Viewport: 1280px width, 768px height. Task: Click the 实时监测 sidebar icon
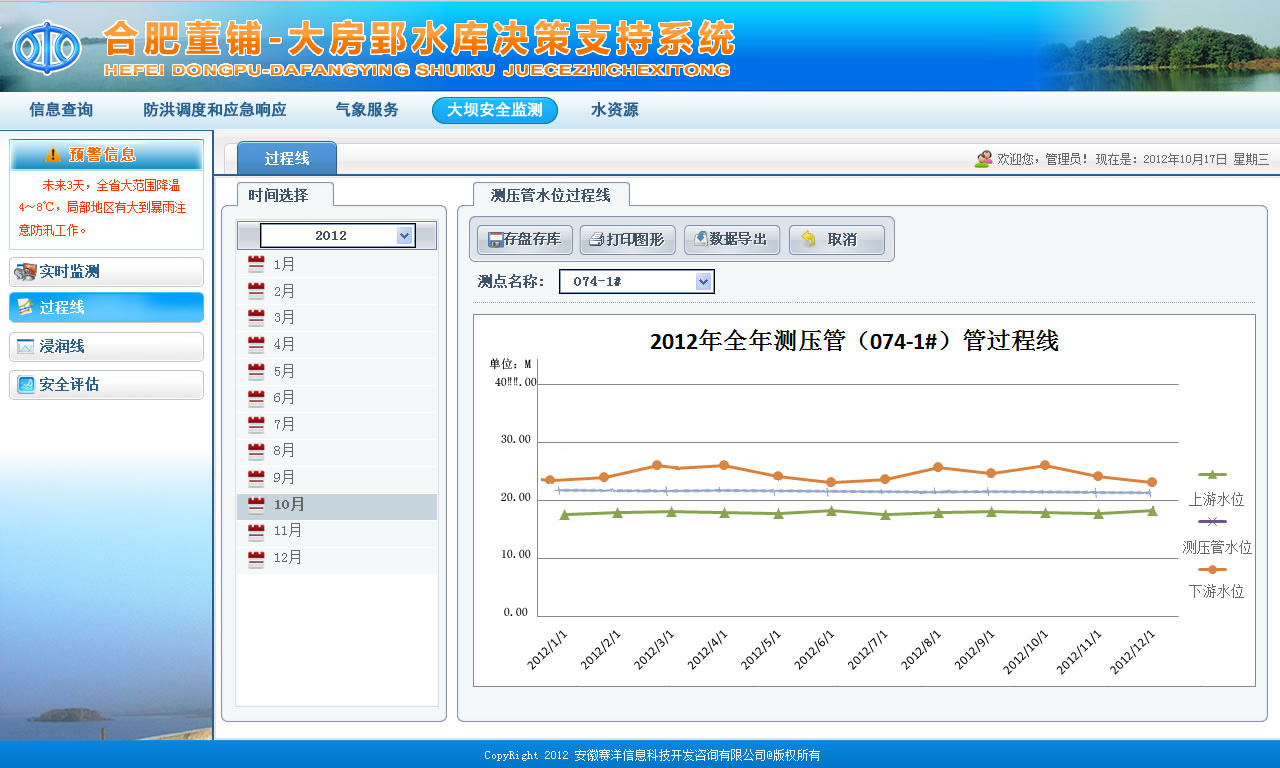pos(26,272)
